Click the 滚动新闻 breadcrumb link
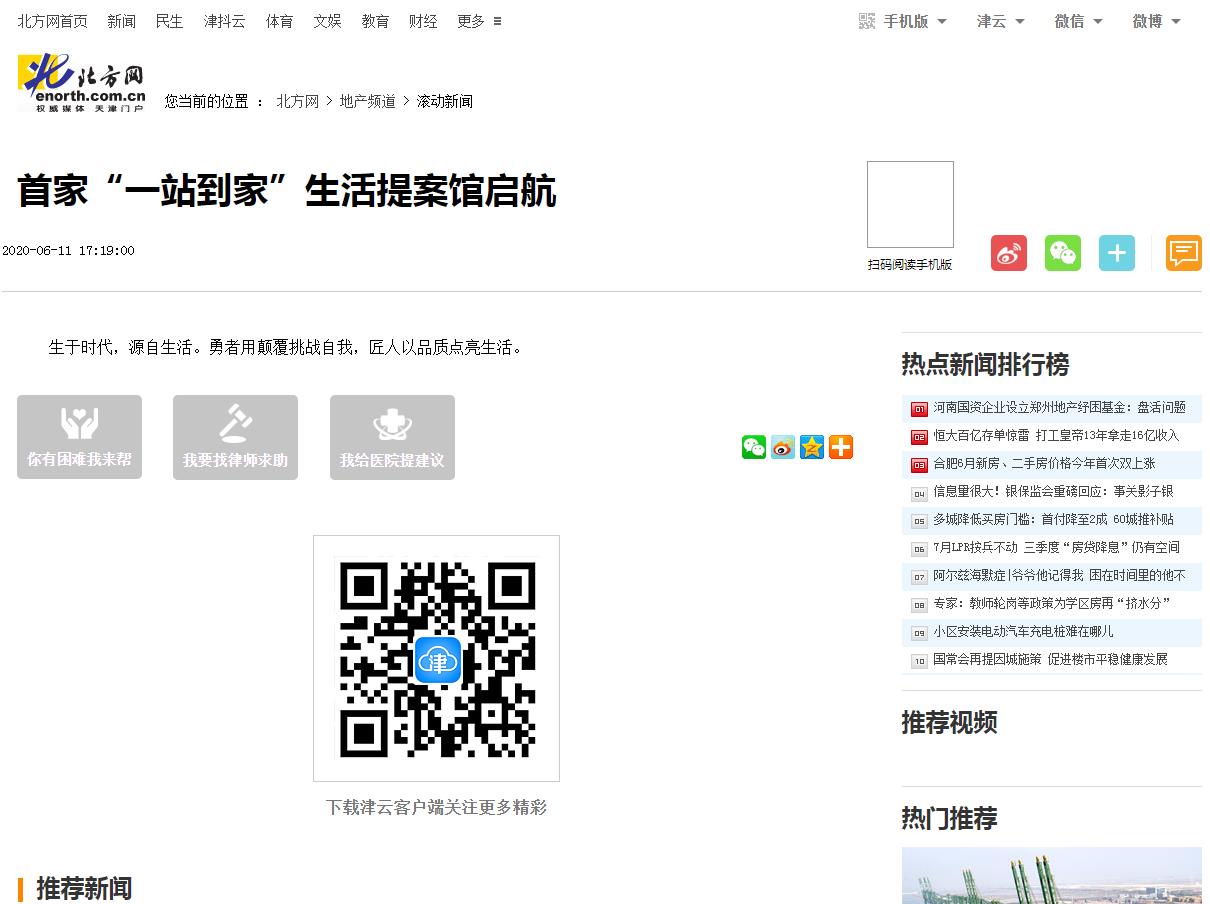Screen dimensions: 1210x904 pos(445,101)
